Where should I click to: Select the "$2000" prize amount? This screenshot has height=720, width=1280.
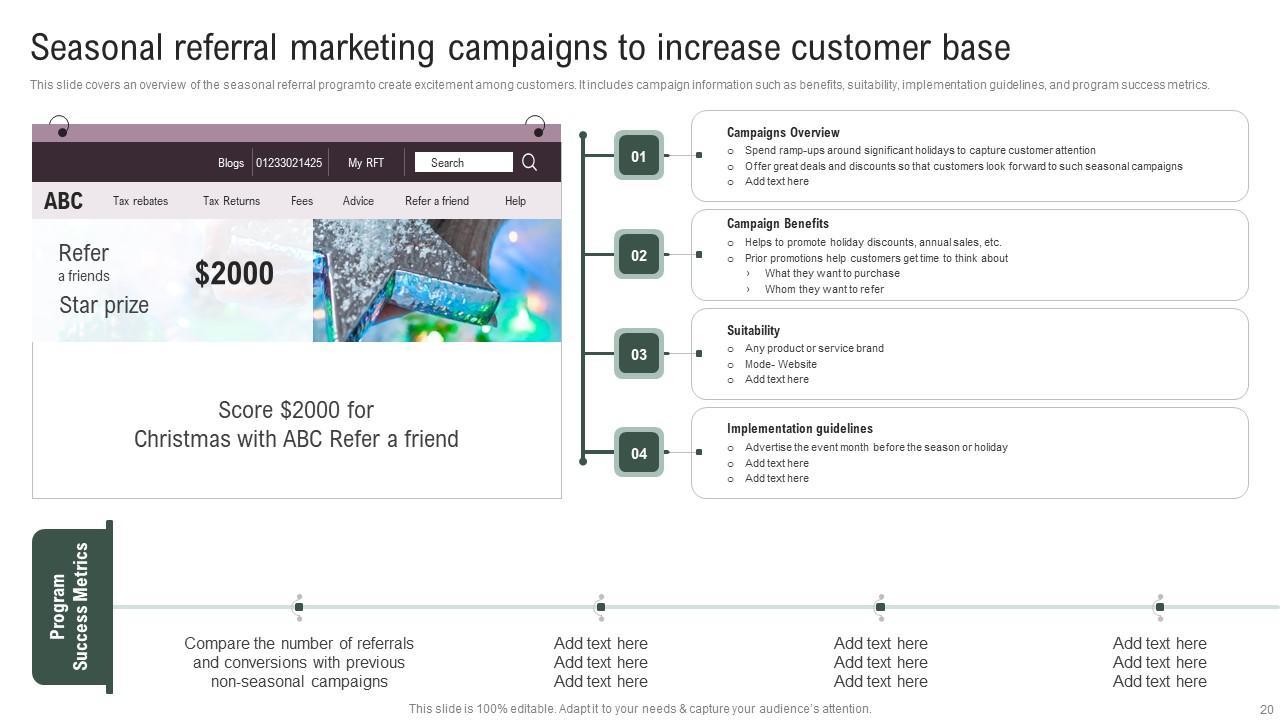[x=234, y=273]
